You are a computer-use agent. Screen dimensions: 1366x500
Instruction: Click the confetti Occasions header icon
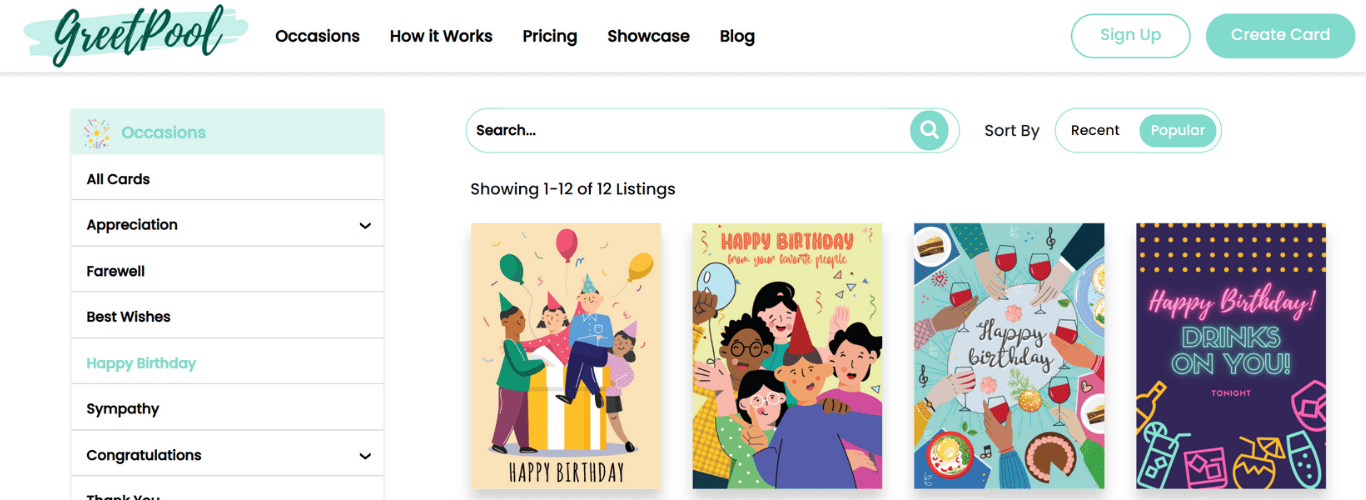point(97,133)
